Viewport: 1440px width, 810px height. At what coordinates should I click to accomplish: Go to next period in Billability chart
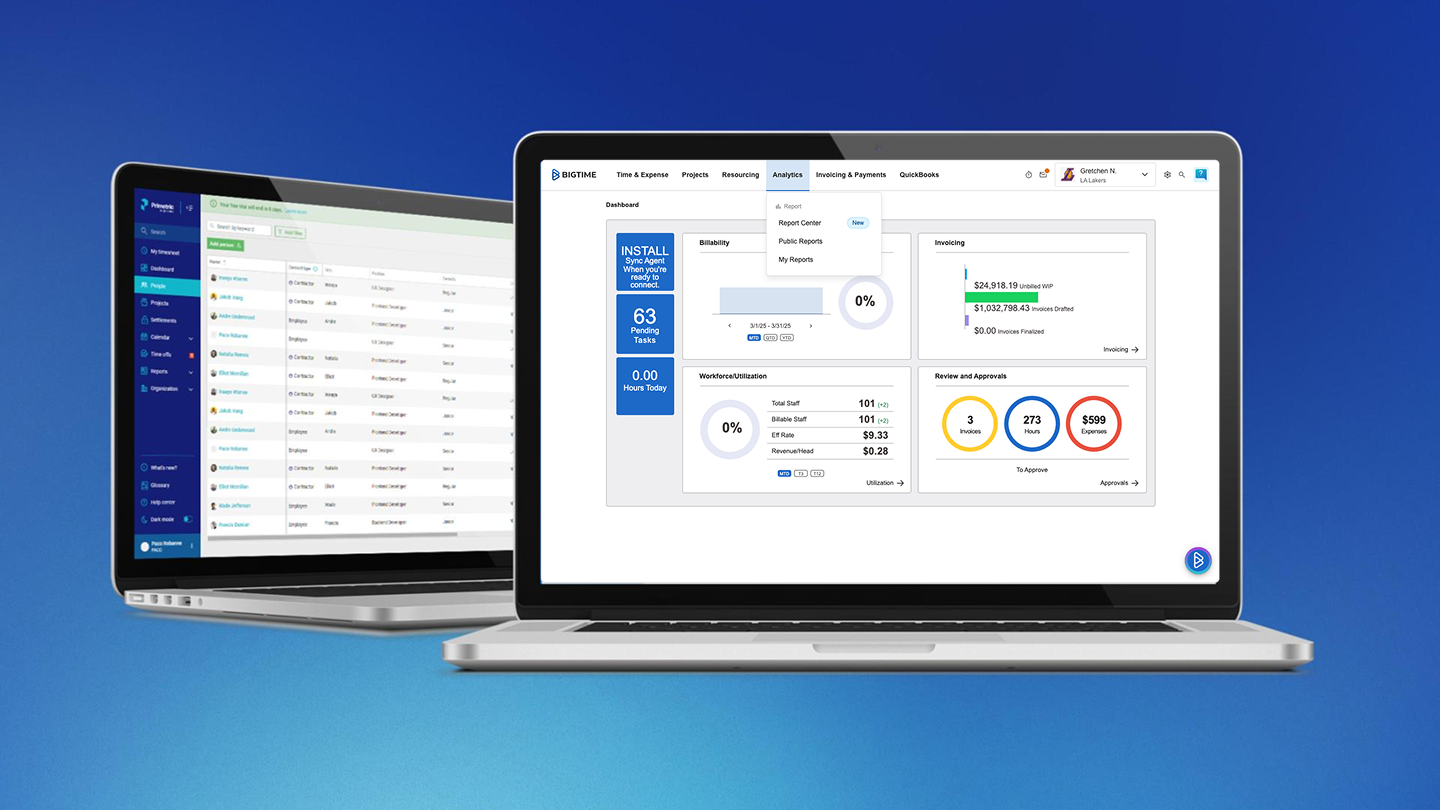pos(811,326)
